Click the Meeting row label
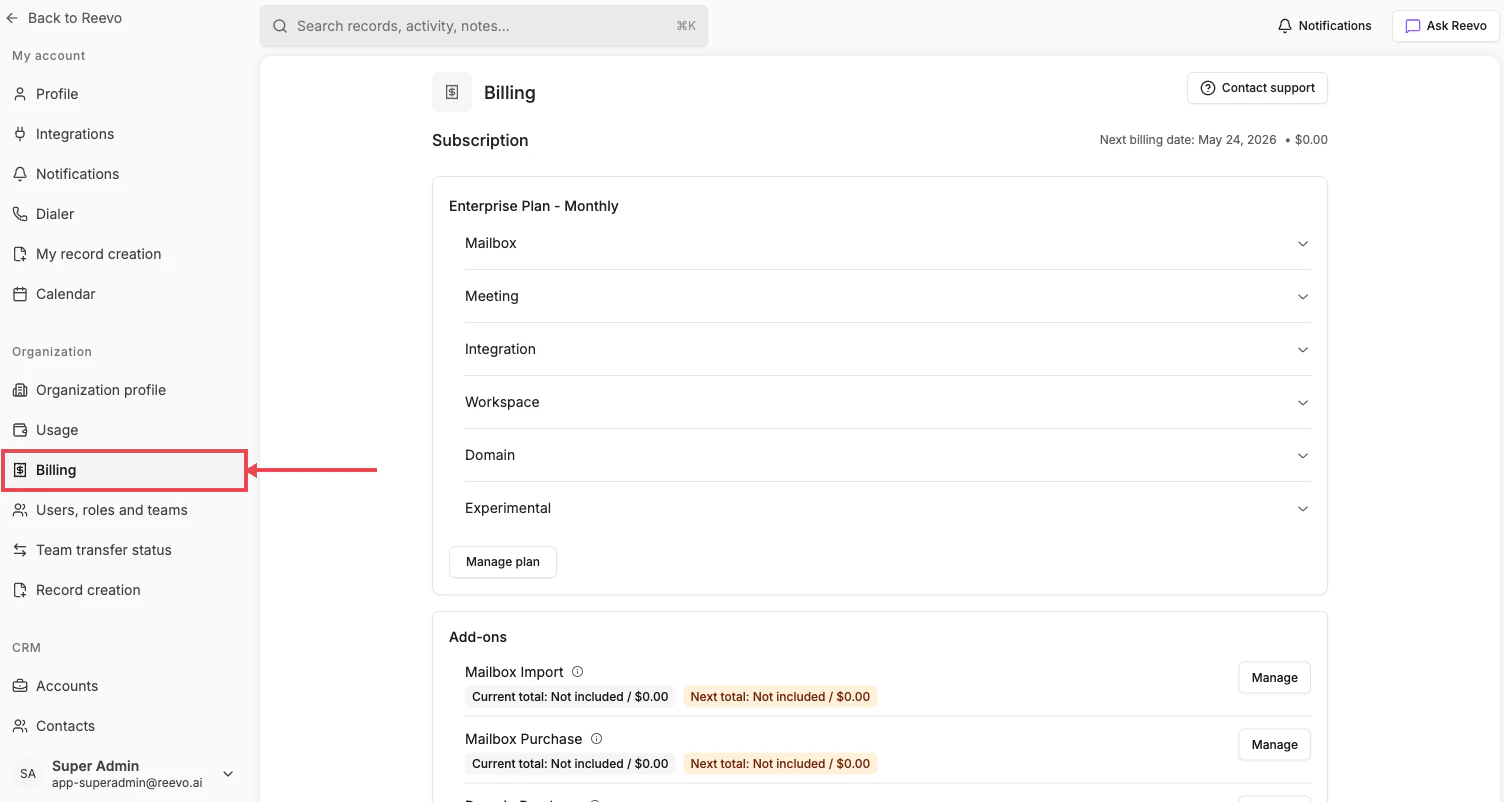 (x=492, y=296)
